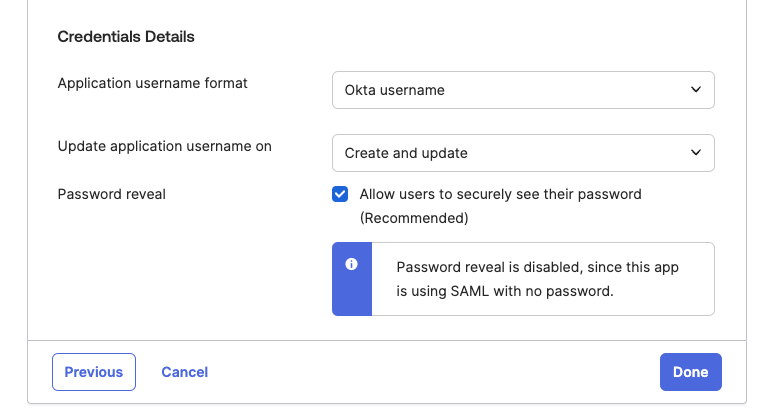Click the Done button
The image size is (766, 420).
point(690,372)
